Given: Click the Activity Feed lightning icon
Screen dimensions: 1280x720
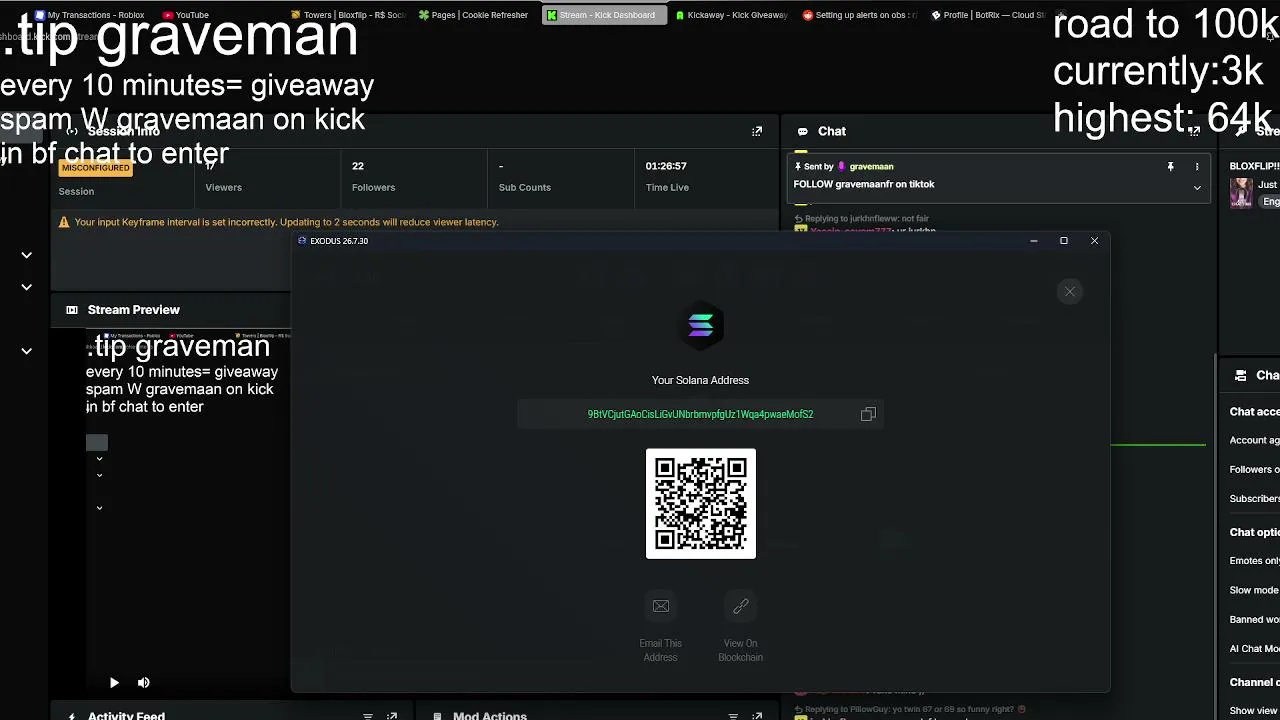Looking at the screenshot, I should pyautogui.click(x=72, y=716).
